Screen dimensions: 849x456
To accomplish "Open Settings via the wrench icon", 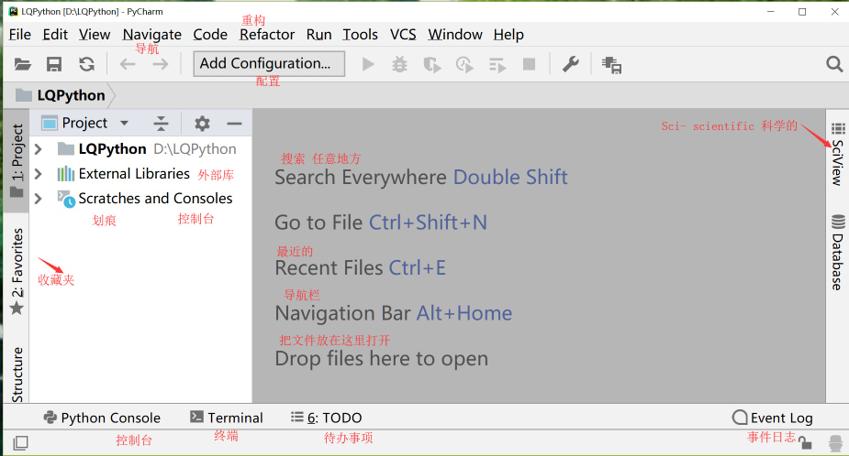I will pos(571,64).
